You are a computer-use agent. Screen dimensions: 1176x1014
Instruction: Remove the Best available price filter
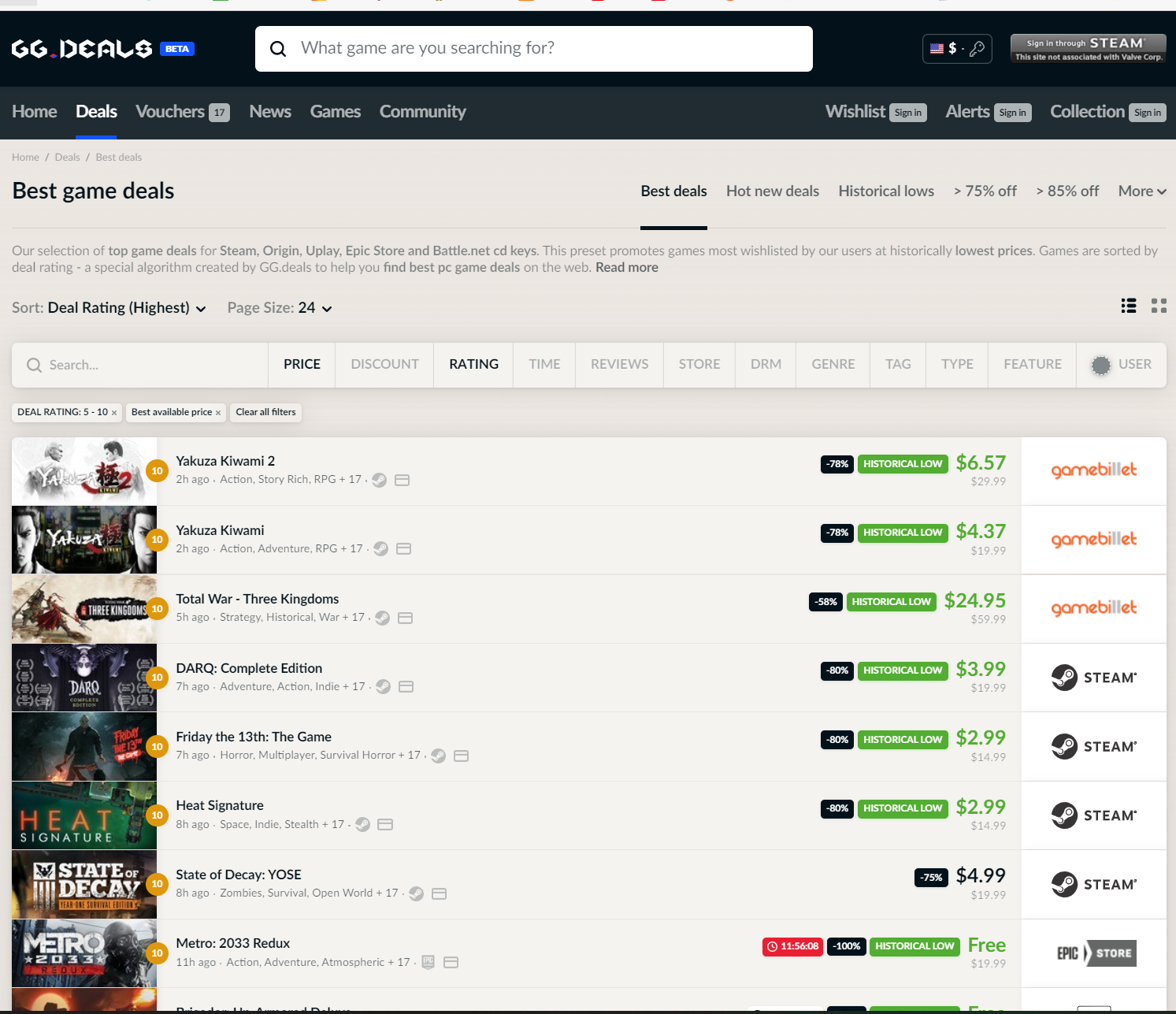point(218,413)
